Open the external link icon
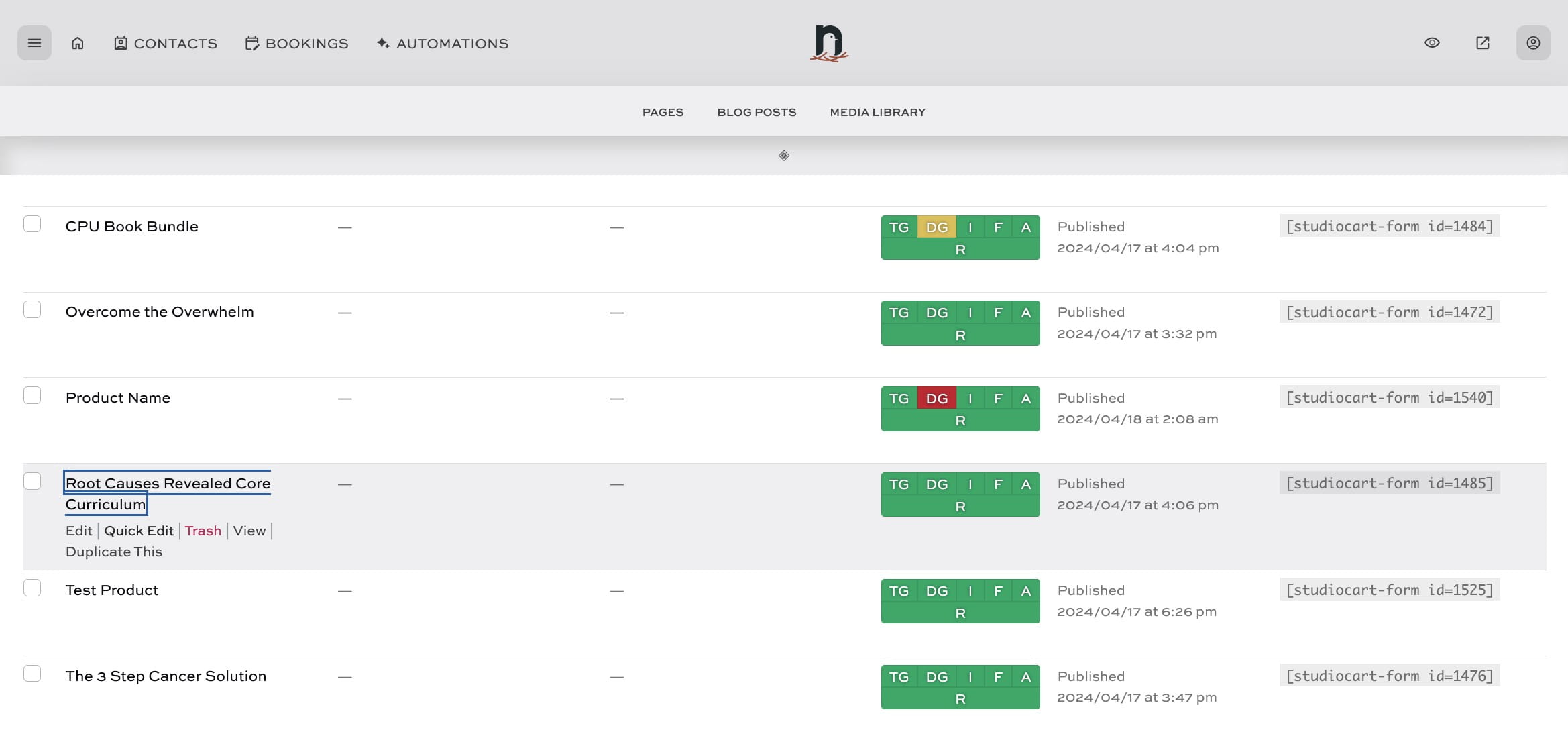This screenshot has height=730, width=1568. (x=1483, y=43)
